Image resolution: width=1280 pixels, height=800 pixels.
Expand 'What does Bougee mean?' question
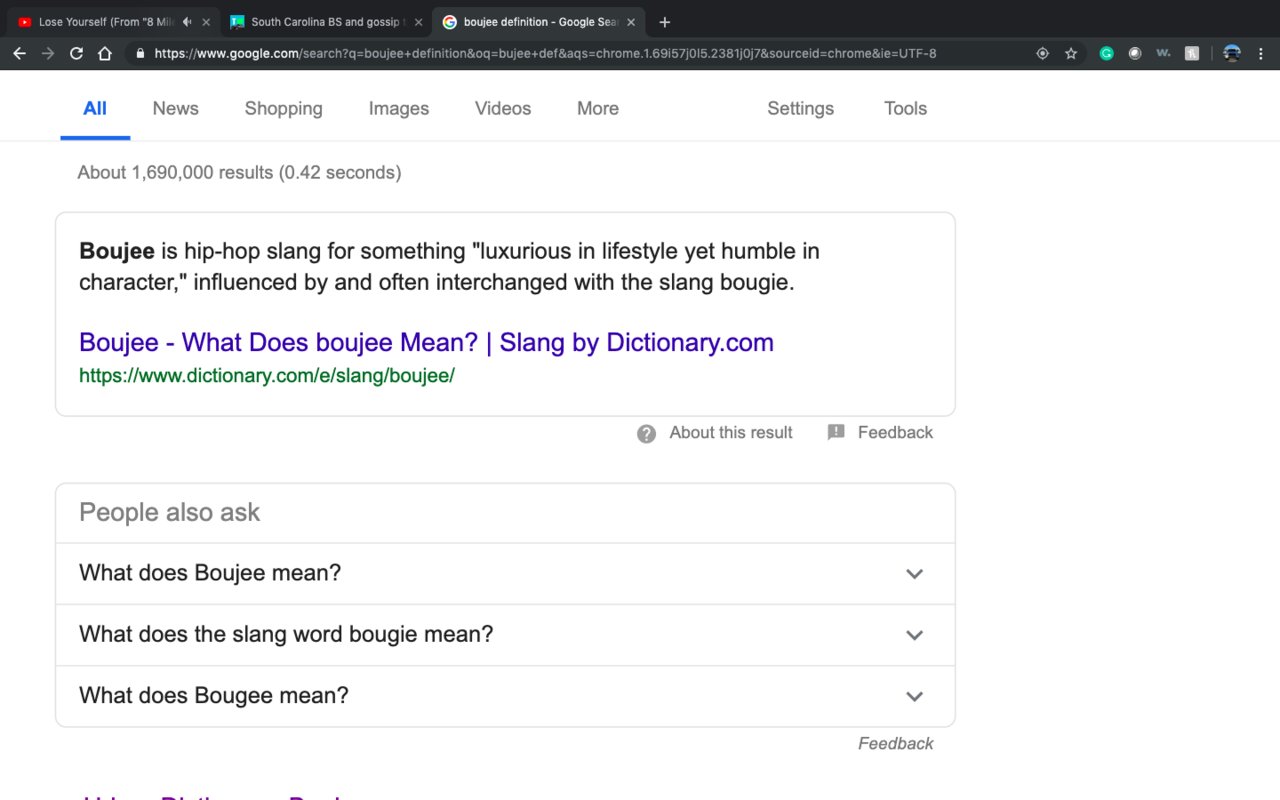[505, 696]
